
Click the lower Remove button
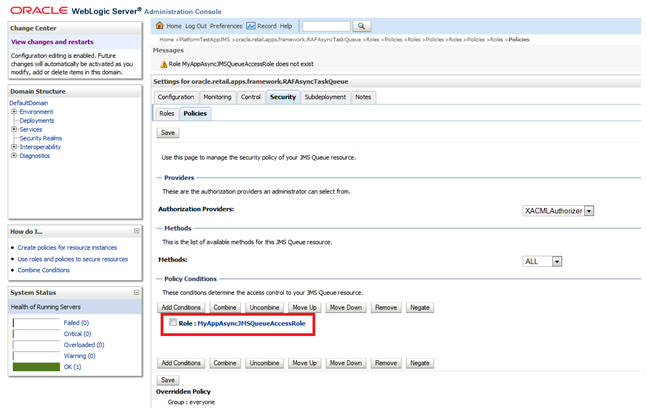pyautogui.click(x=386, y=363)
